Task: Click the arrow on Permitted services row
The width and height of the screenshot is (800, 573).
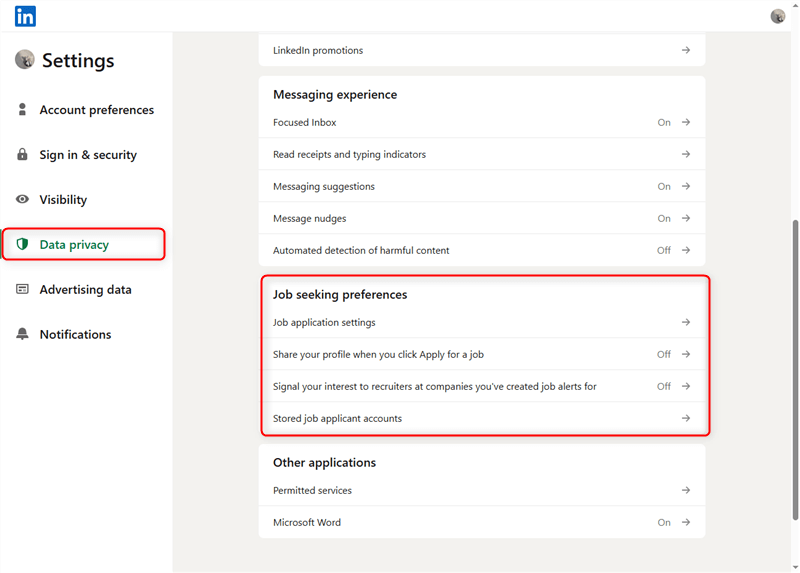Action: point(686,490)
